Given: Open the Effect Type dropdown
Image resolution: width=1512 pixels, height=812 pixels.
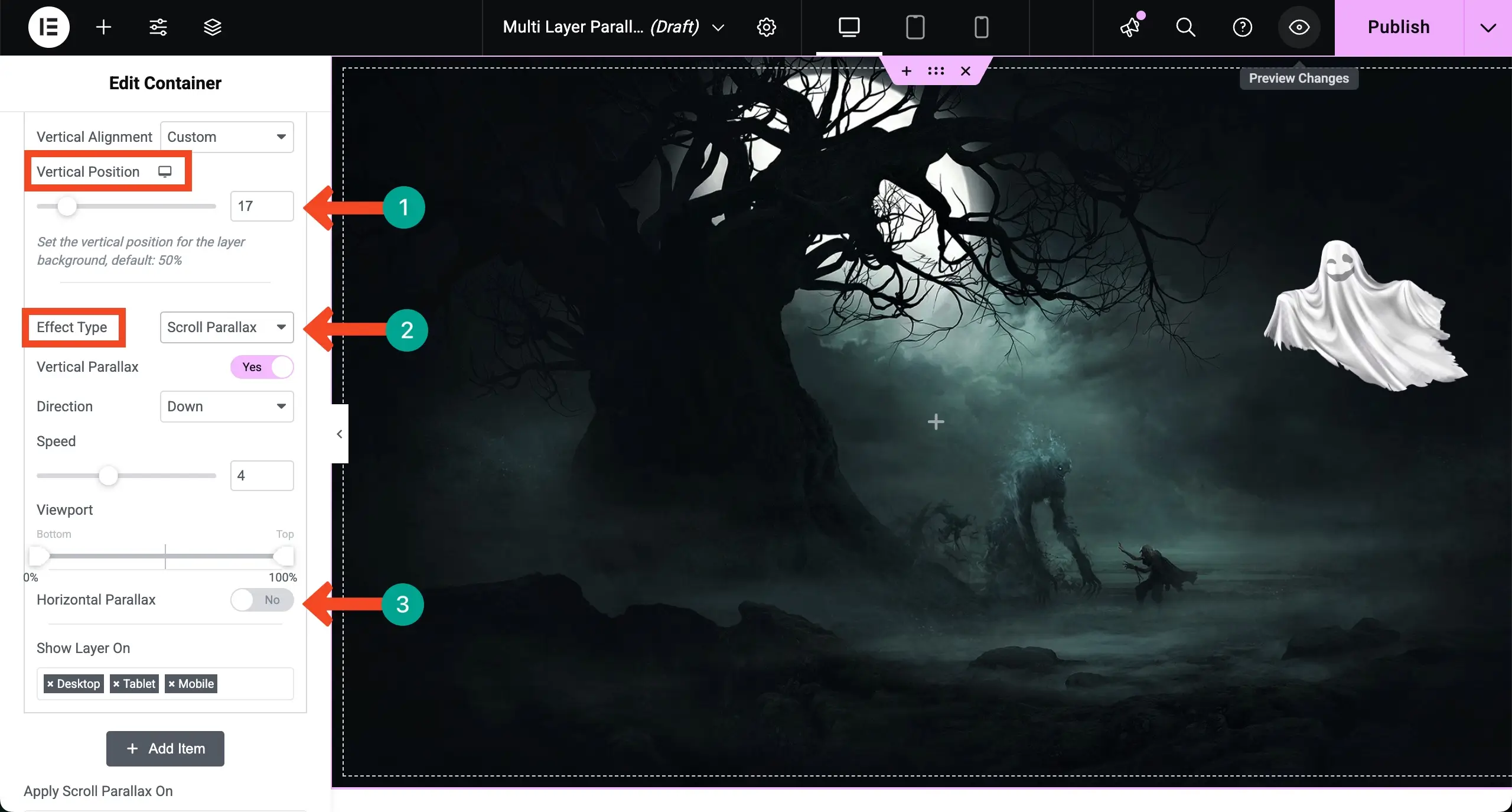Looking at the screenshot, I should tap(227, 327).
